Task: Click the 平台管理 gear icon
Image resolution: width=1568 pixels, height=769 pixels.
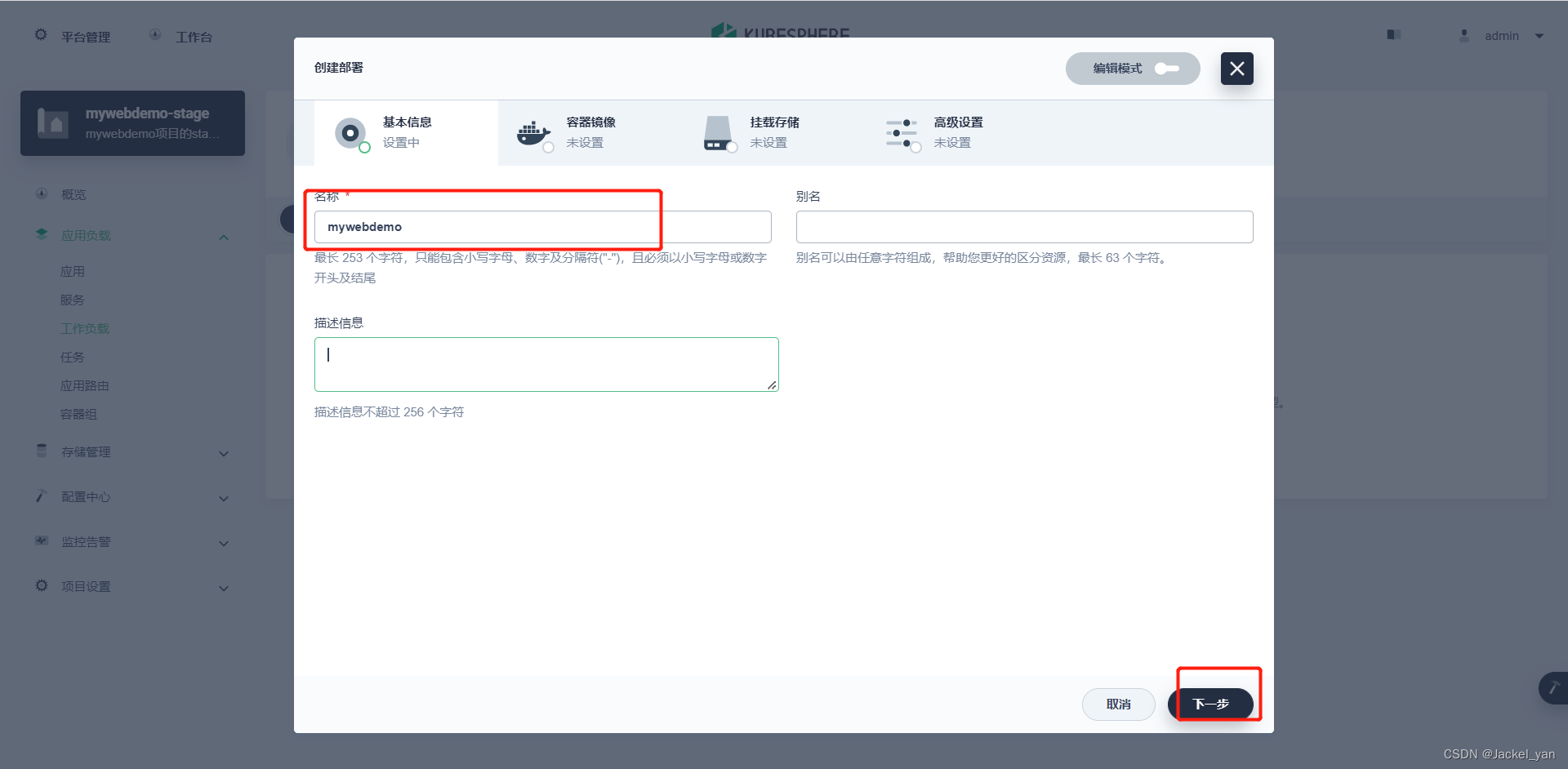Action: click(41, 35)
